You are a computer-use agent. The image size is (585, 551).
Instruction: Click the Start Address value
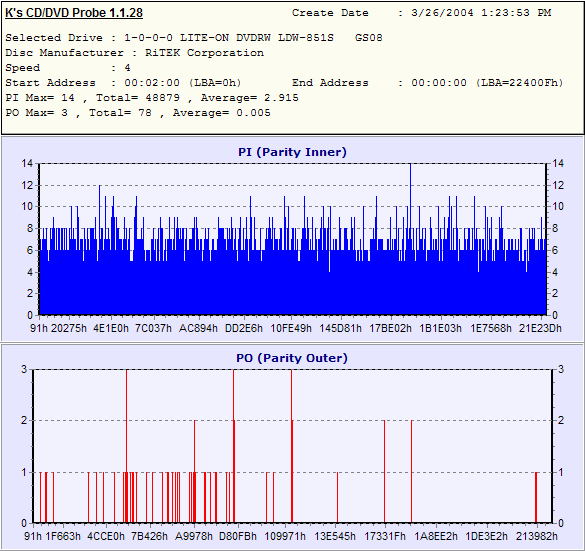[183, 83]
